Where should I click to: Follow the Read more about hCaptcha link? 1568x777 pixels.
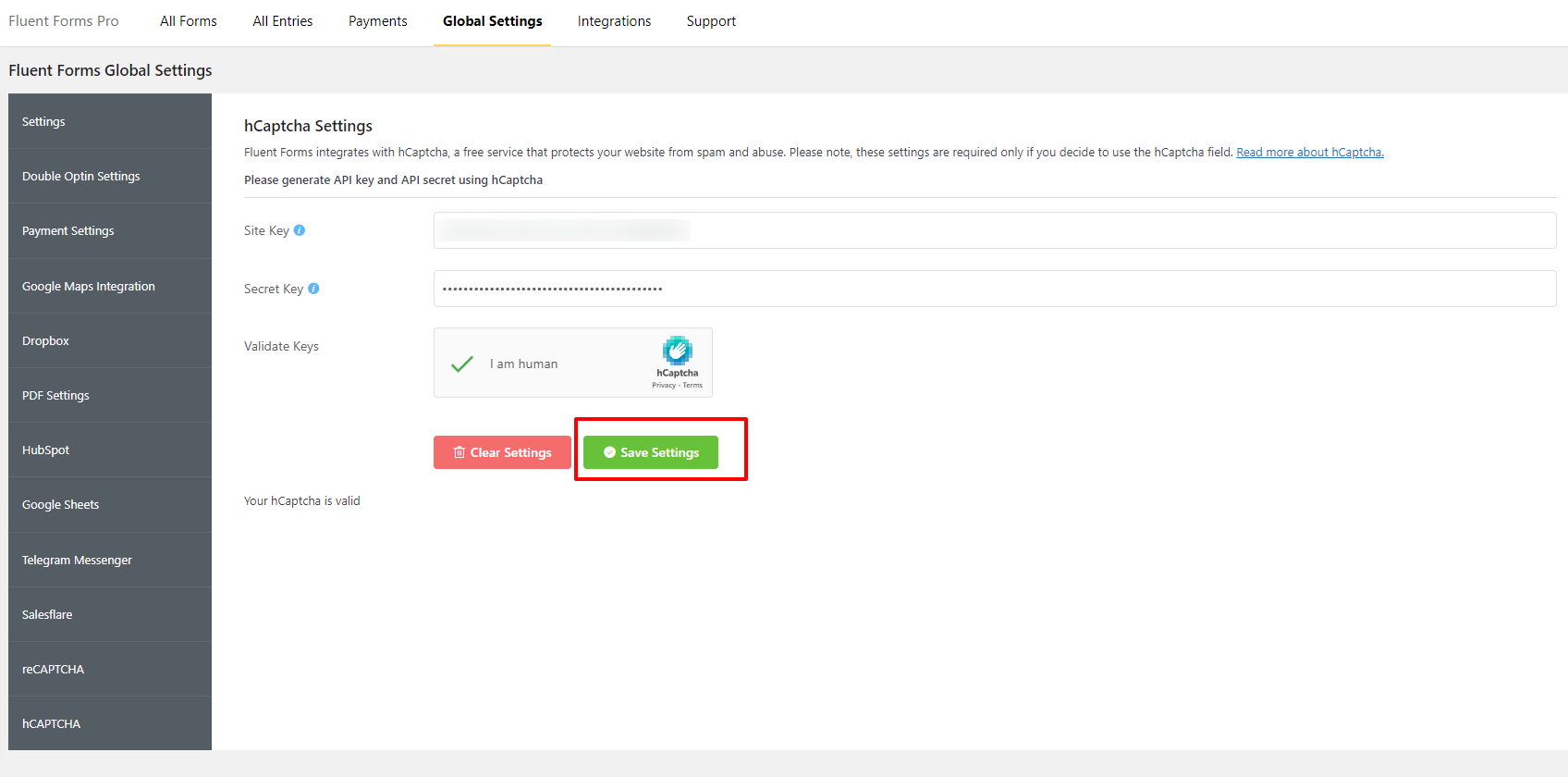[1310, 152]
